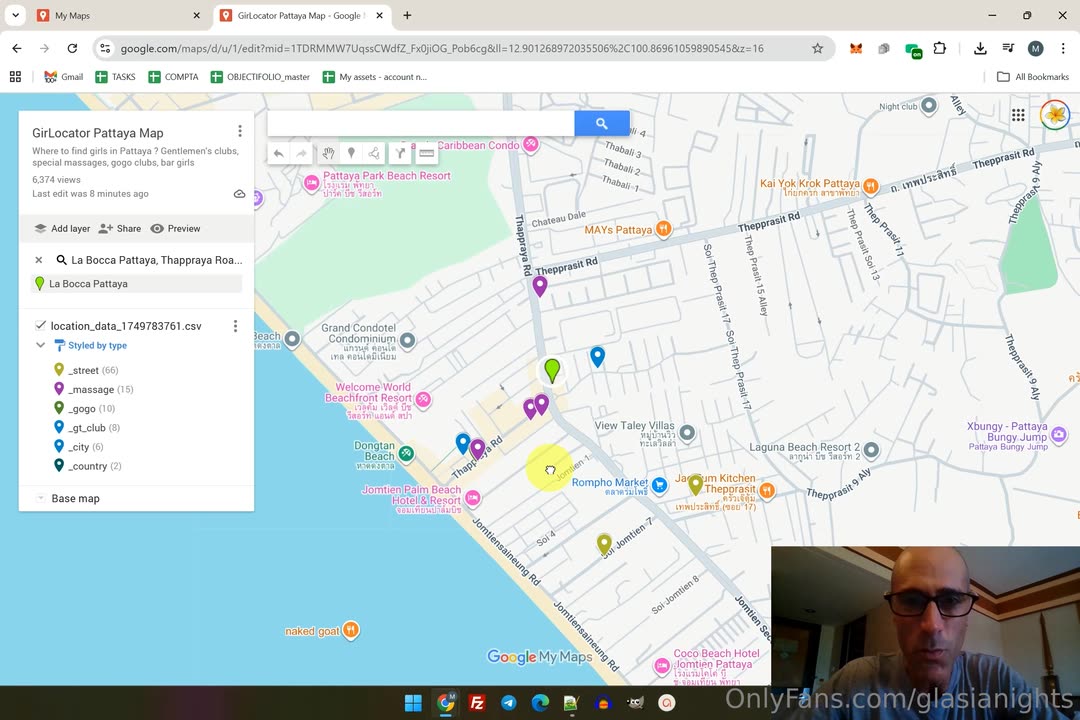The width and height of the screenshot is (1080, 720).
Task: Select the Add directions tool
Action: [400, 153]
